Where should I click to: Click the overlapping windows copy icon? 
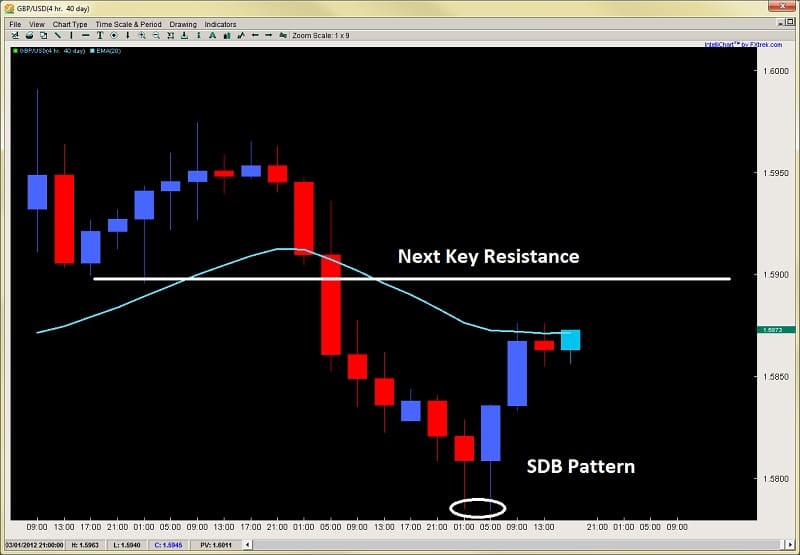click(44, 36)
